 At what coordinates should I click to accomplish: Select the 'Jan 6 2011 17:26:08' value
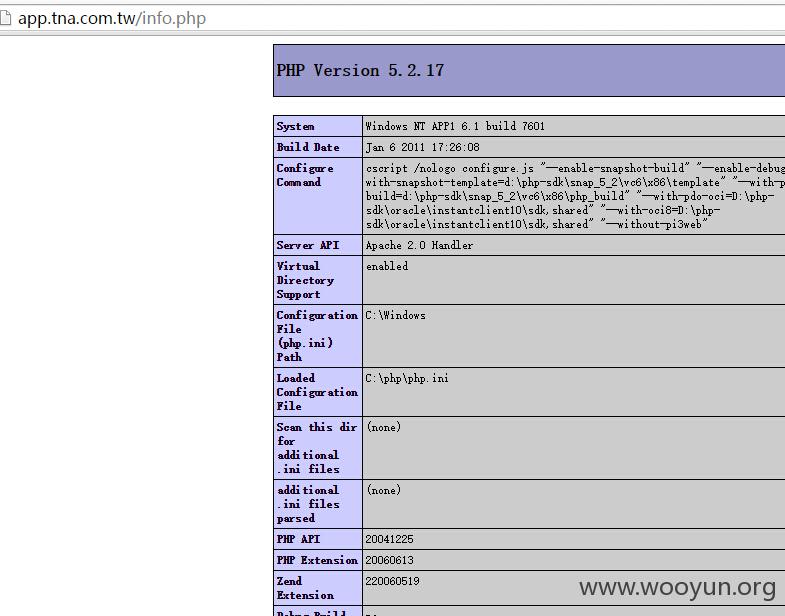tap(423, 147)
